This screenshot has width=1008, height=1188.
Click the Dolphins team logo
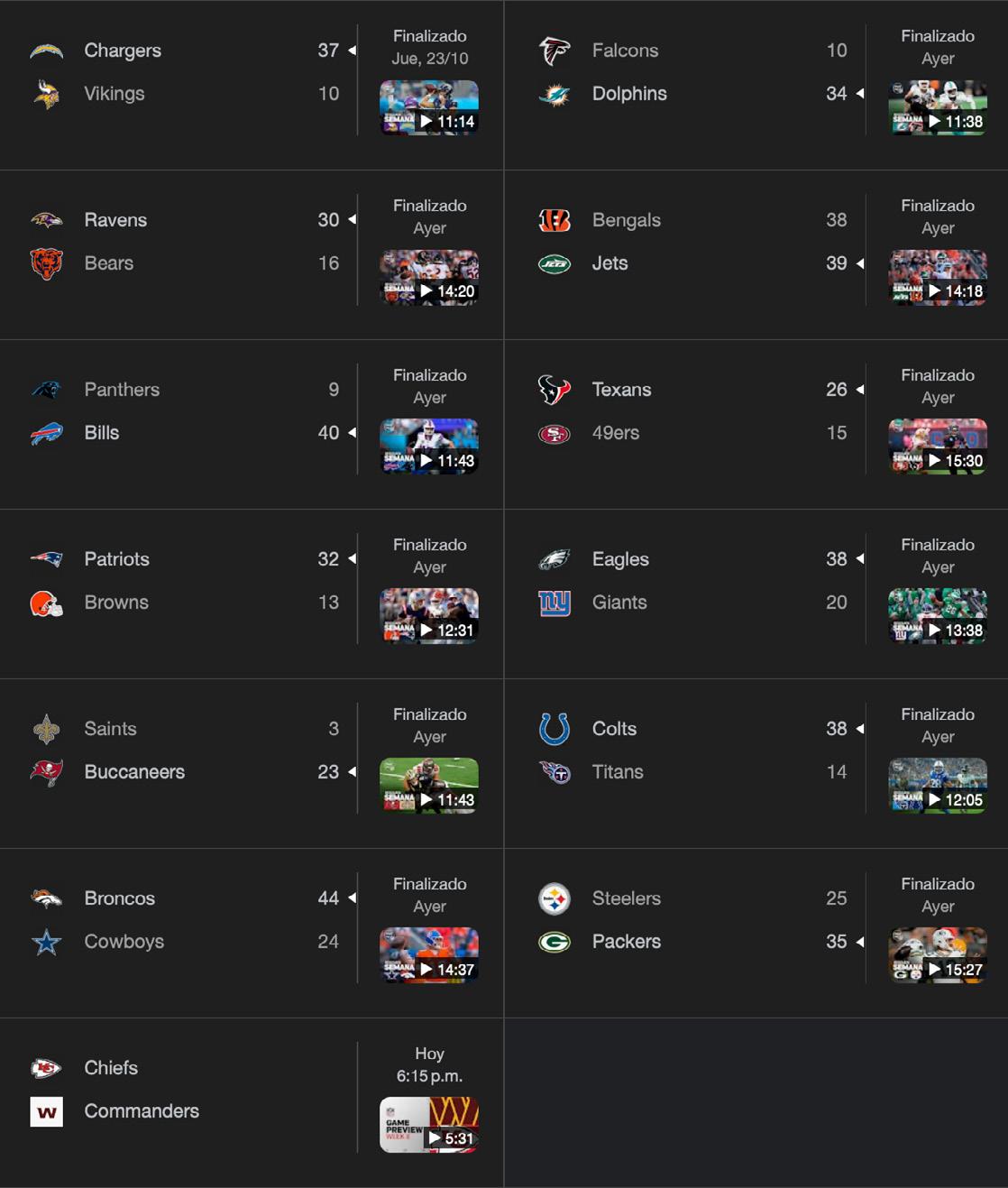(554, 94)
